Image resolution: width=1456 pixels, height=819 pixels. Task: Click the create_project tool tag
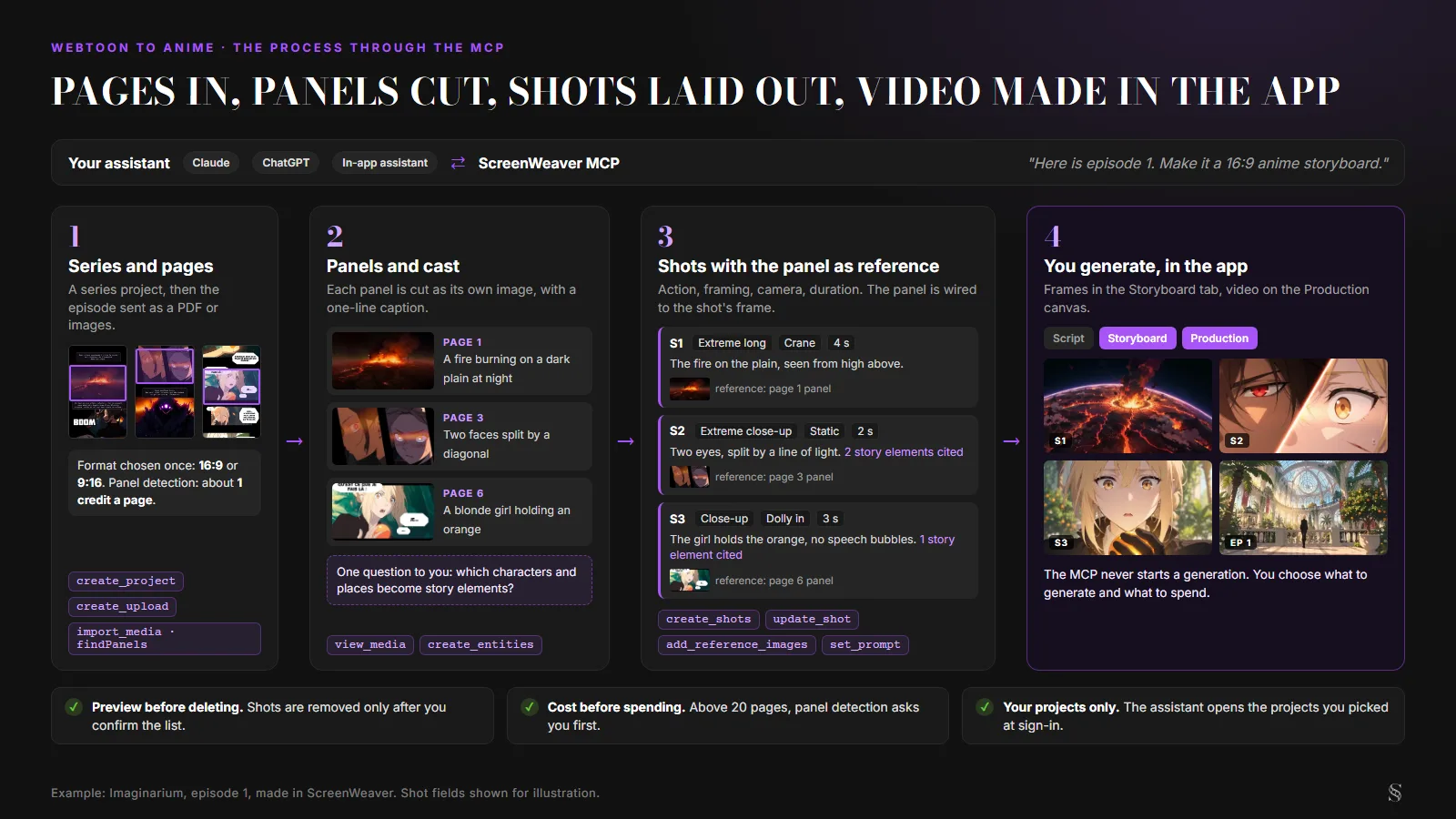coord(126,581)
